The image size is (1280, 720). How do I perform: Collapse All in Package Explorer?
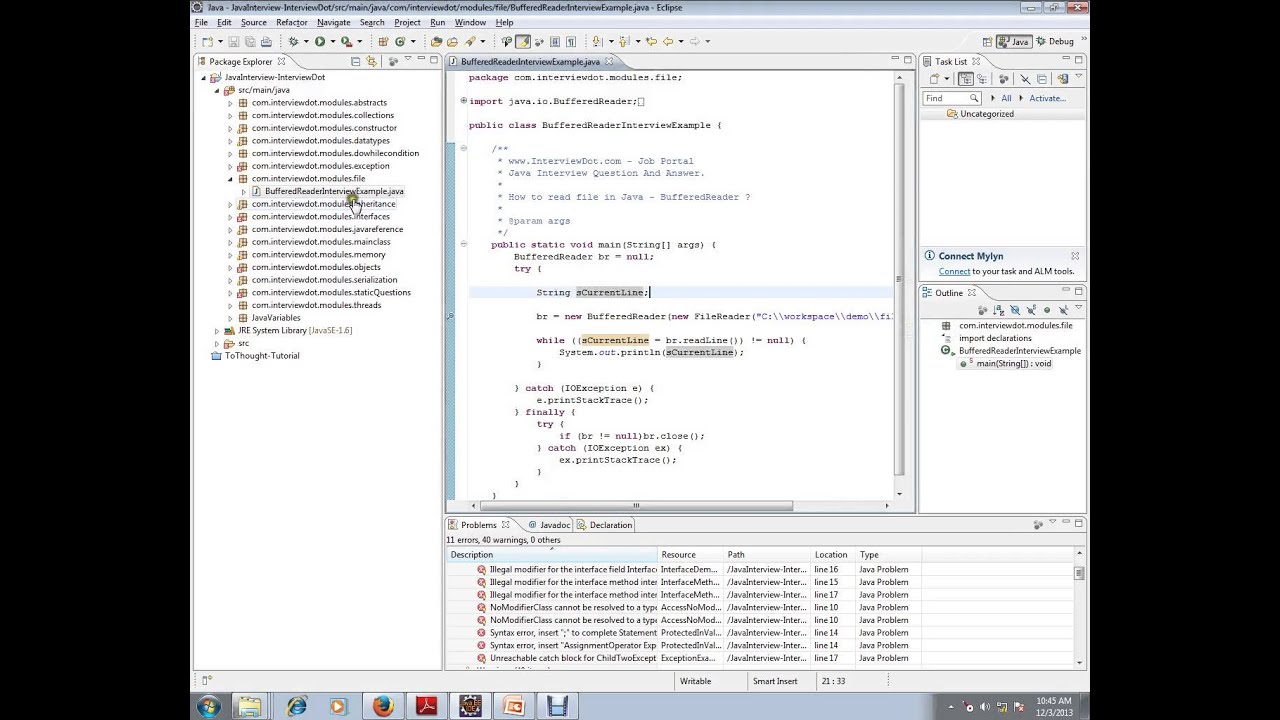click(x=355, y=62)
